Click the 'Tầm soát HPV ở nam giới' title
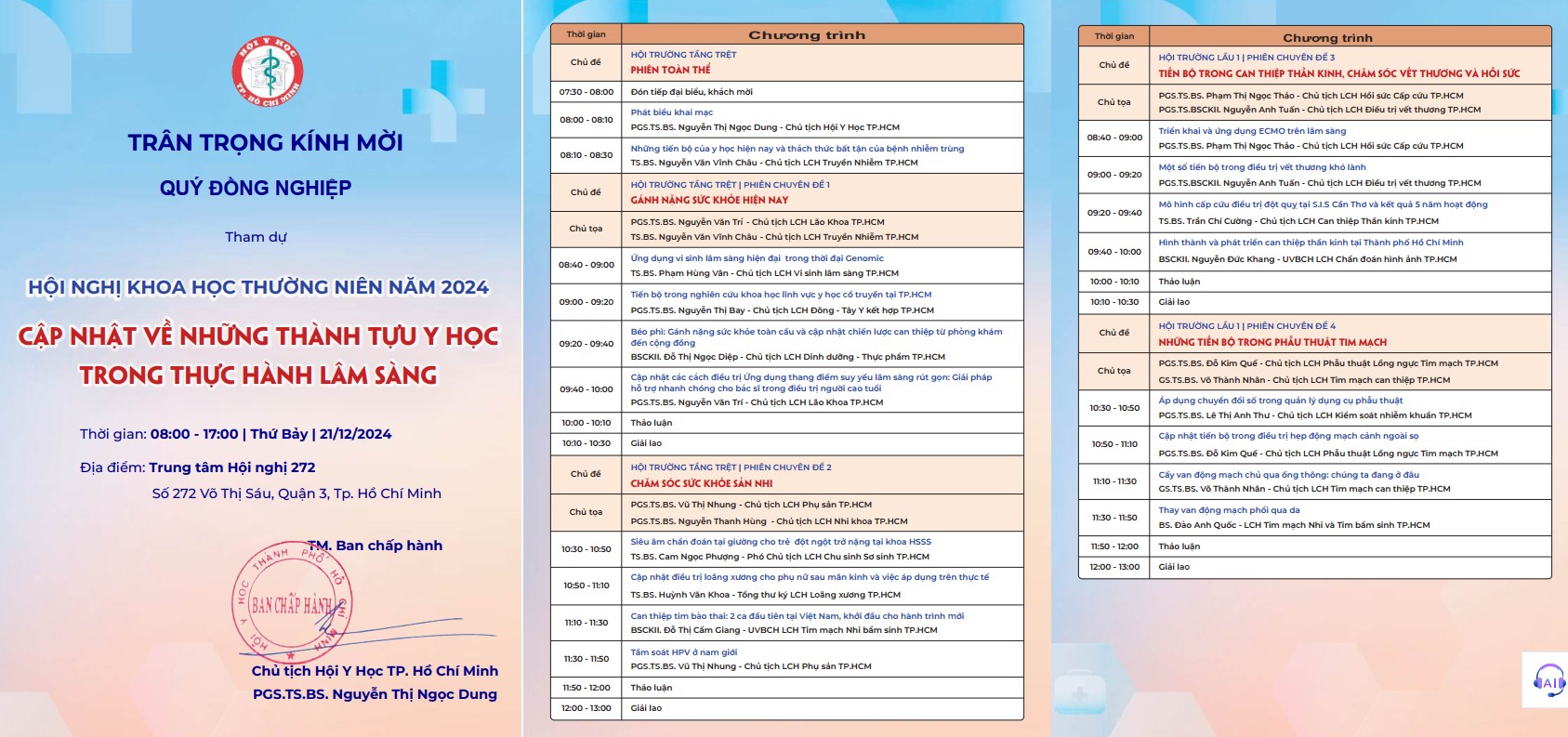The height and width of the screenshot is (737, 1568). click(x=683, y=652)
